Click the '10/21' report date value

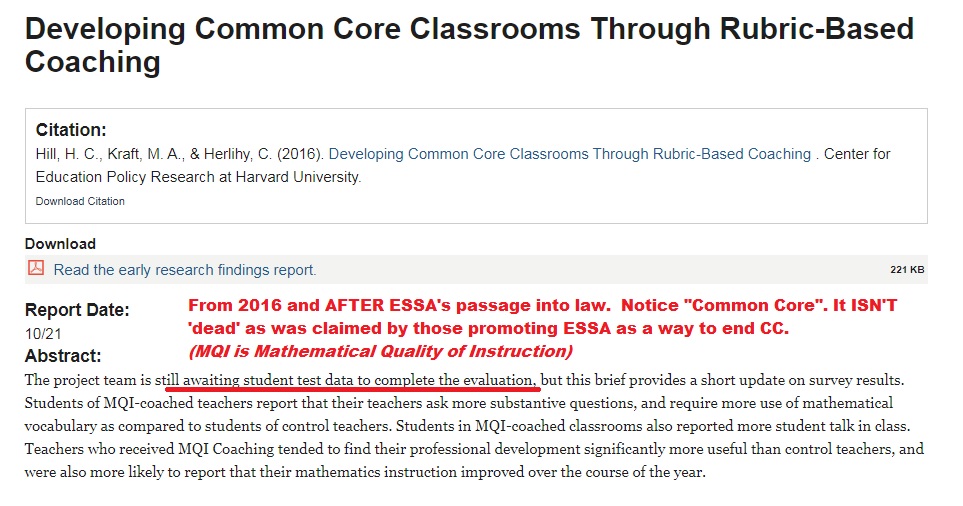(x=43, y=334)
